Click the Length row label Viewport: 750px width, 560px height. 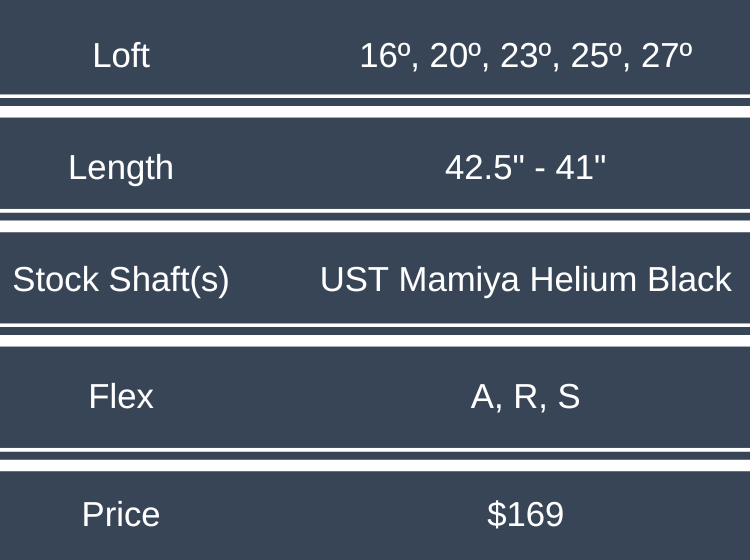tap(121, 167)
